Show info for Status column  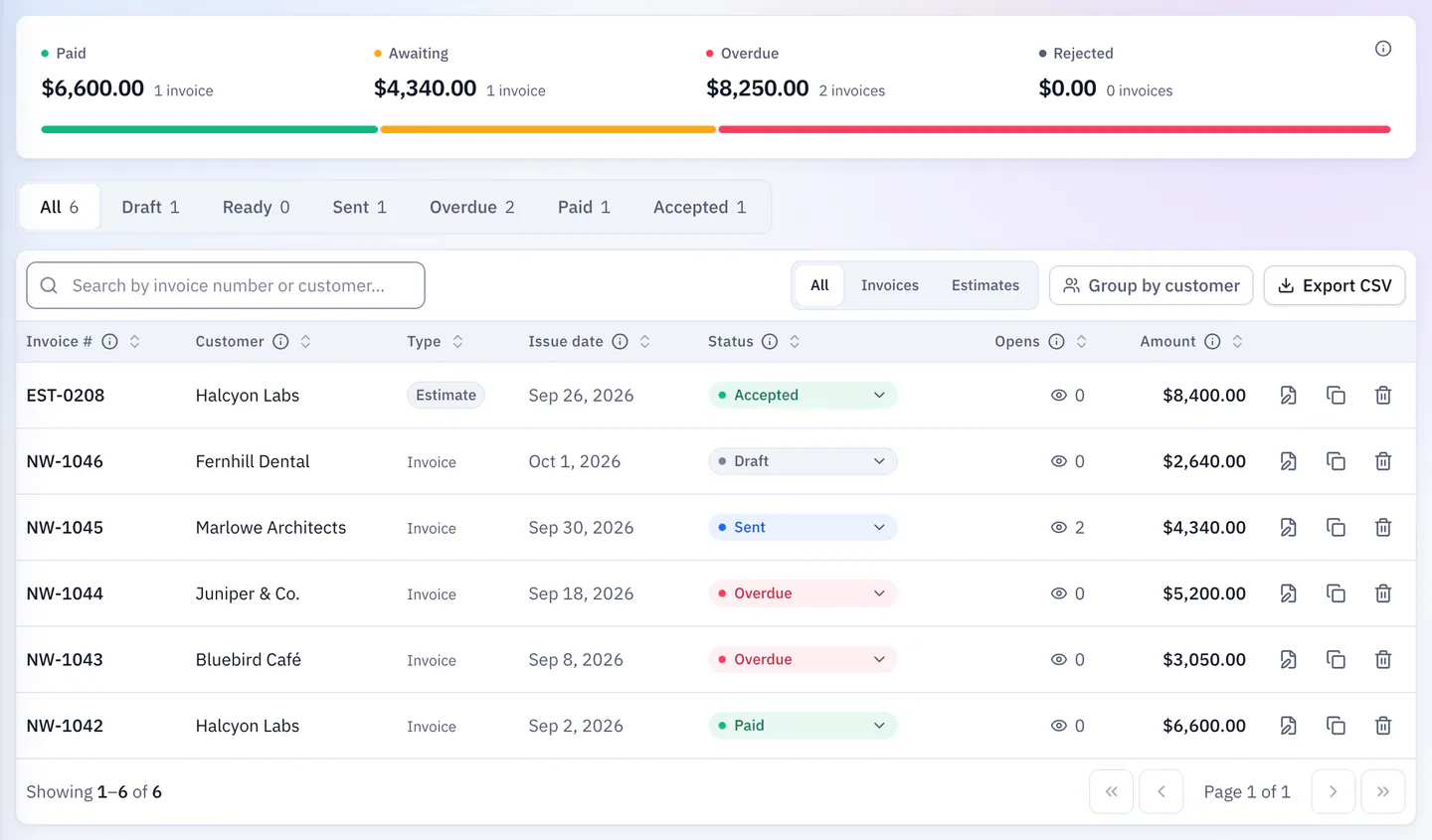[x=769, y=342]
